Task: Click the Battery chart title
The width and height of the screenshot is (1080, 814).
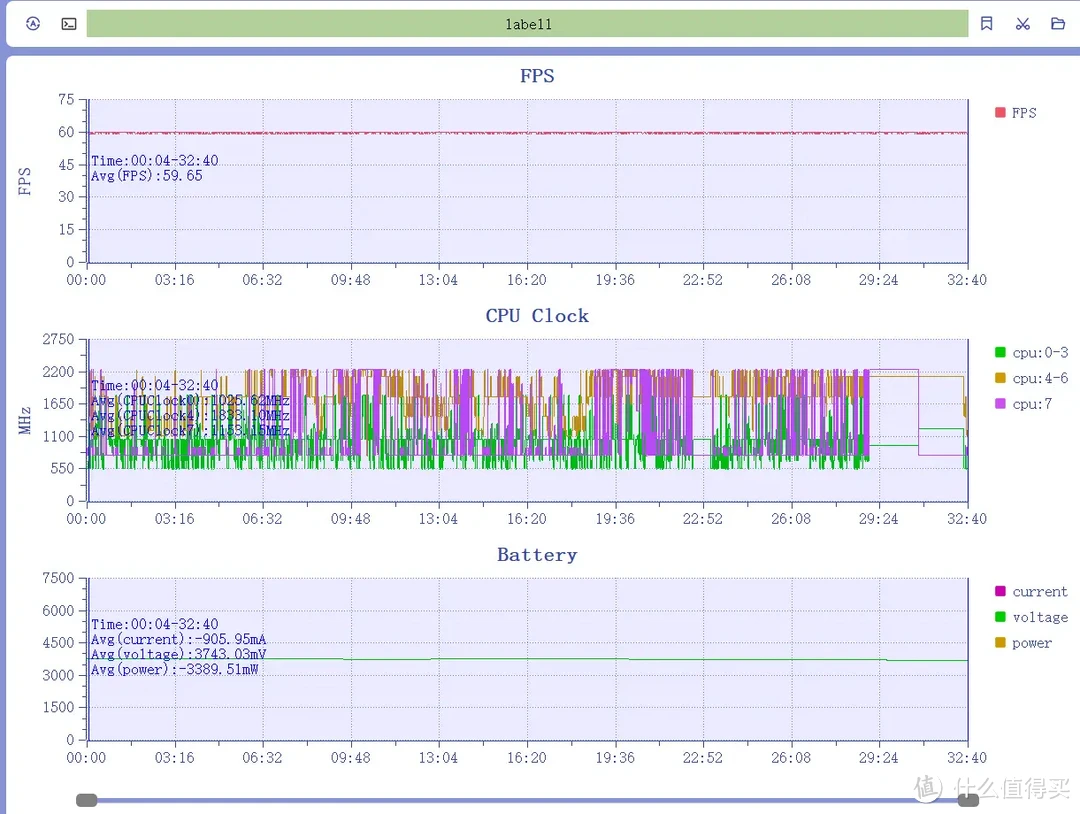Action: [537, 554]
